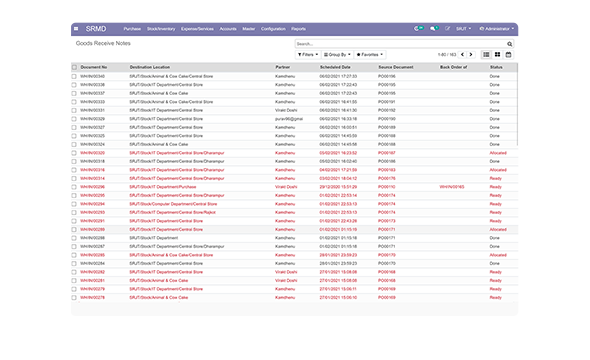The height and width of the screenshot is (360, 590).
Task: Open the apps grid menu icon
Action: [x=76, y=29]
